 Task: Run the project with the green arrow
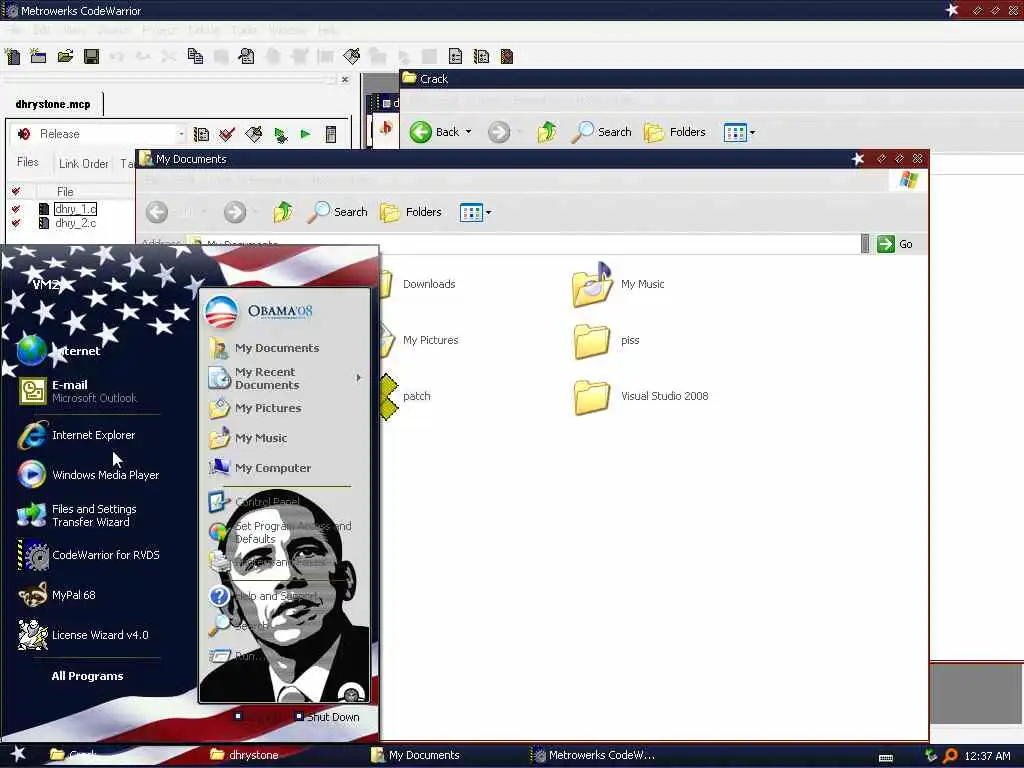click(305, 135)
